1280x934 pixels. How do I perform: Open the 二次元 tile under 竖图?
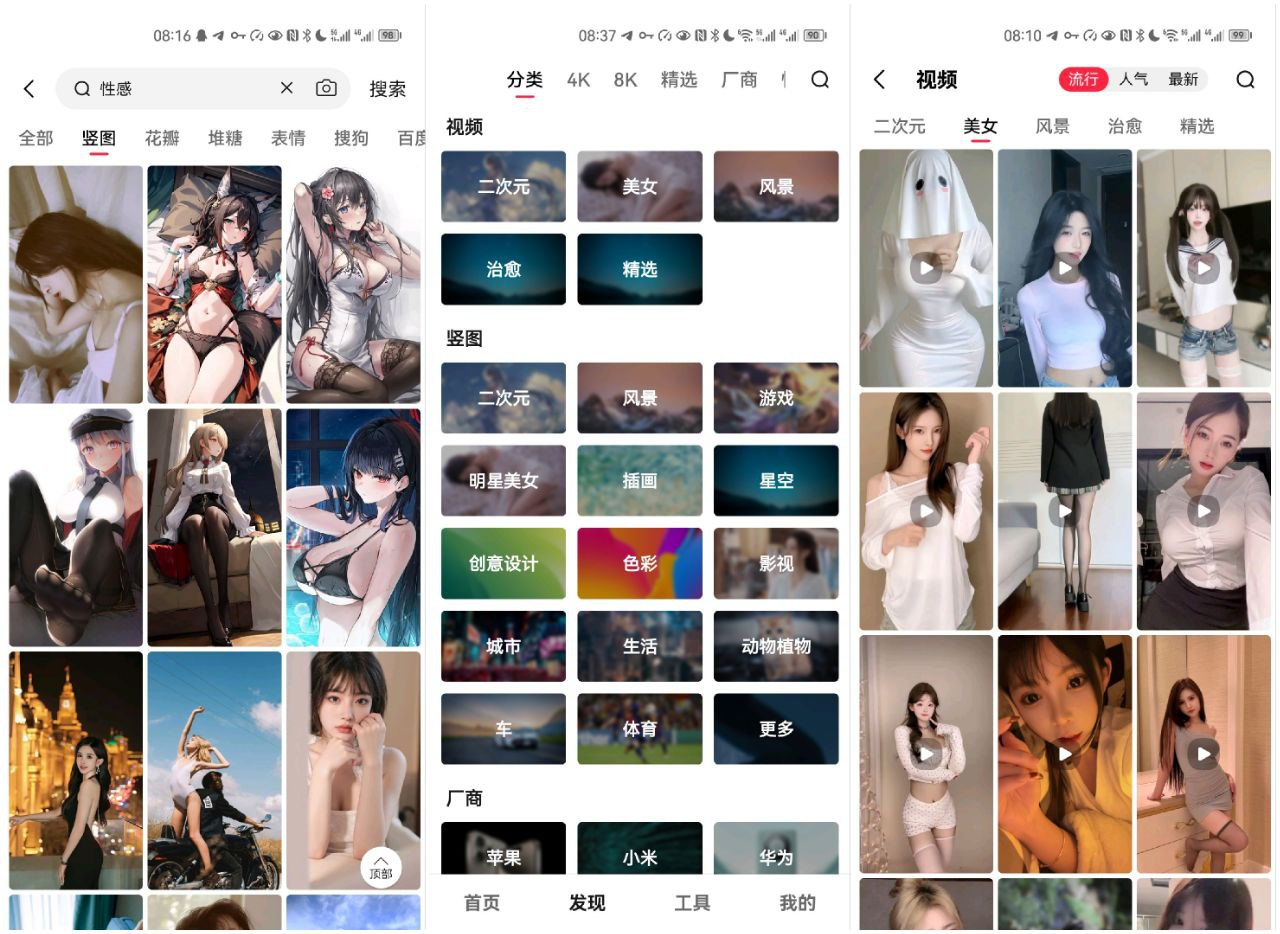504,398
